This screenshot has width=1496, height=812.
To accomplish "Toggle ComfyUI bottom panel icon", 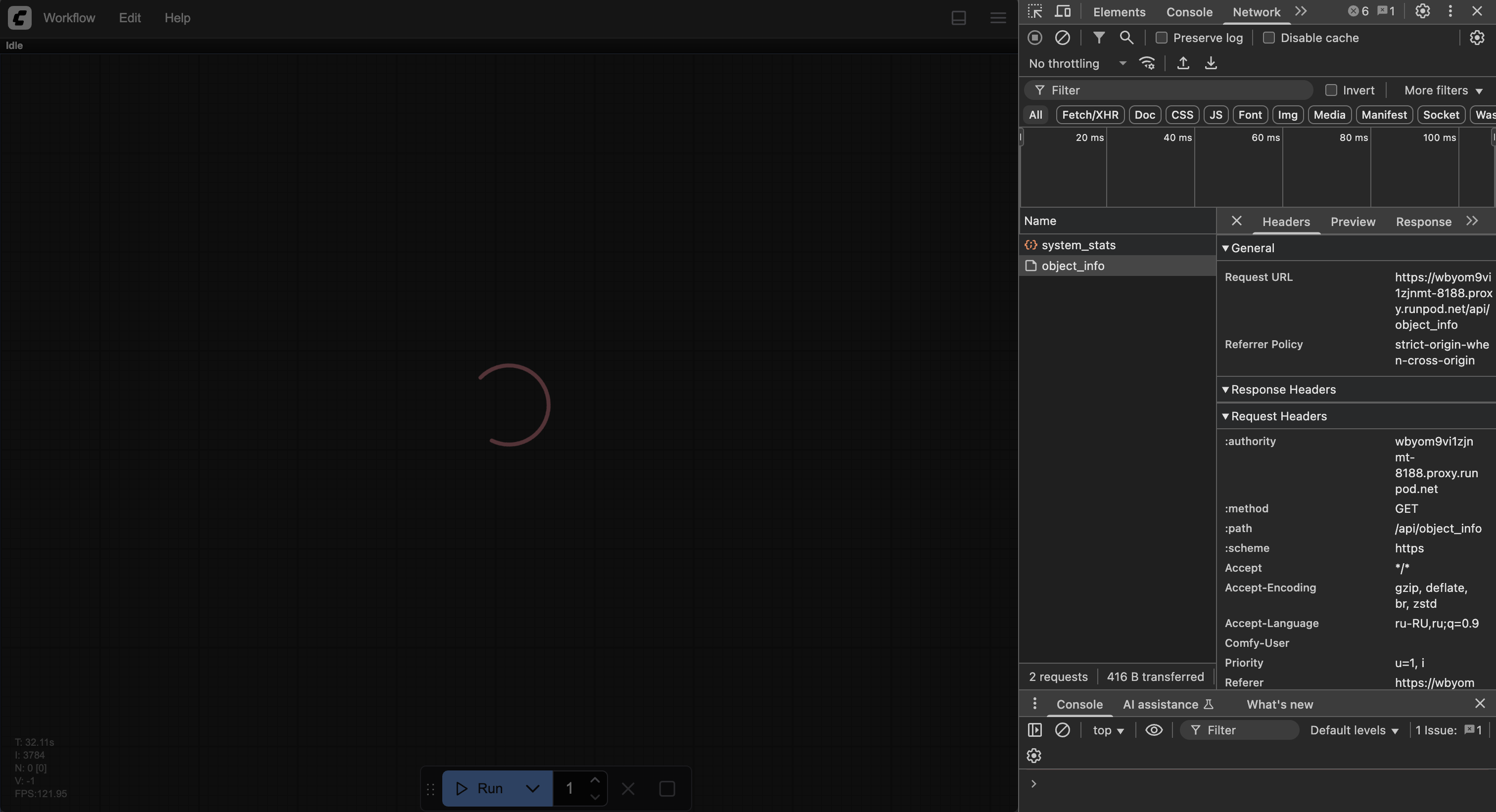I will pyautogui.click(x=959, y=18).
